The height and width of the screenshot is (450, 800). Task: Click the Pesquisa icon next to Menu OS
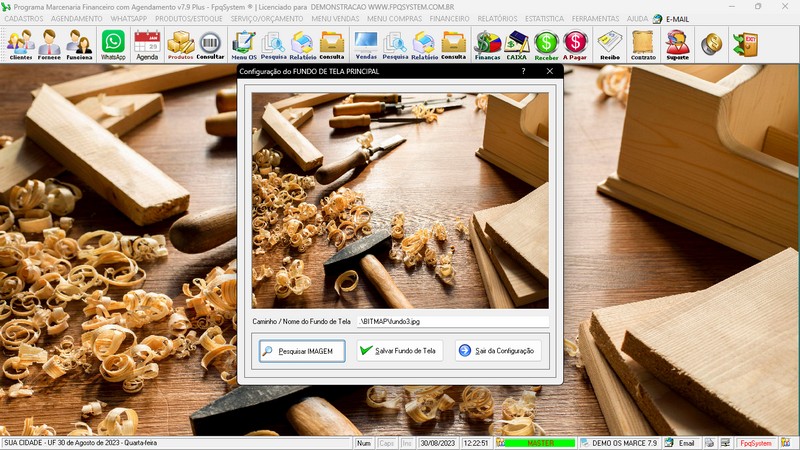[x=273, y=44]
